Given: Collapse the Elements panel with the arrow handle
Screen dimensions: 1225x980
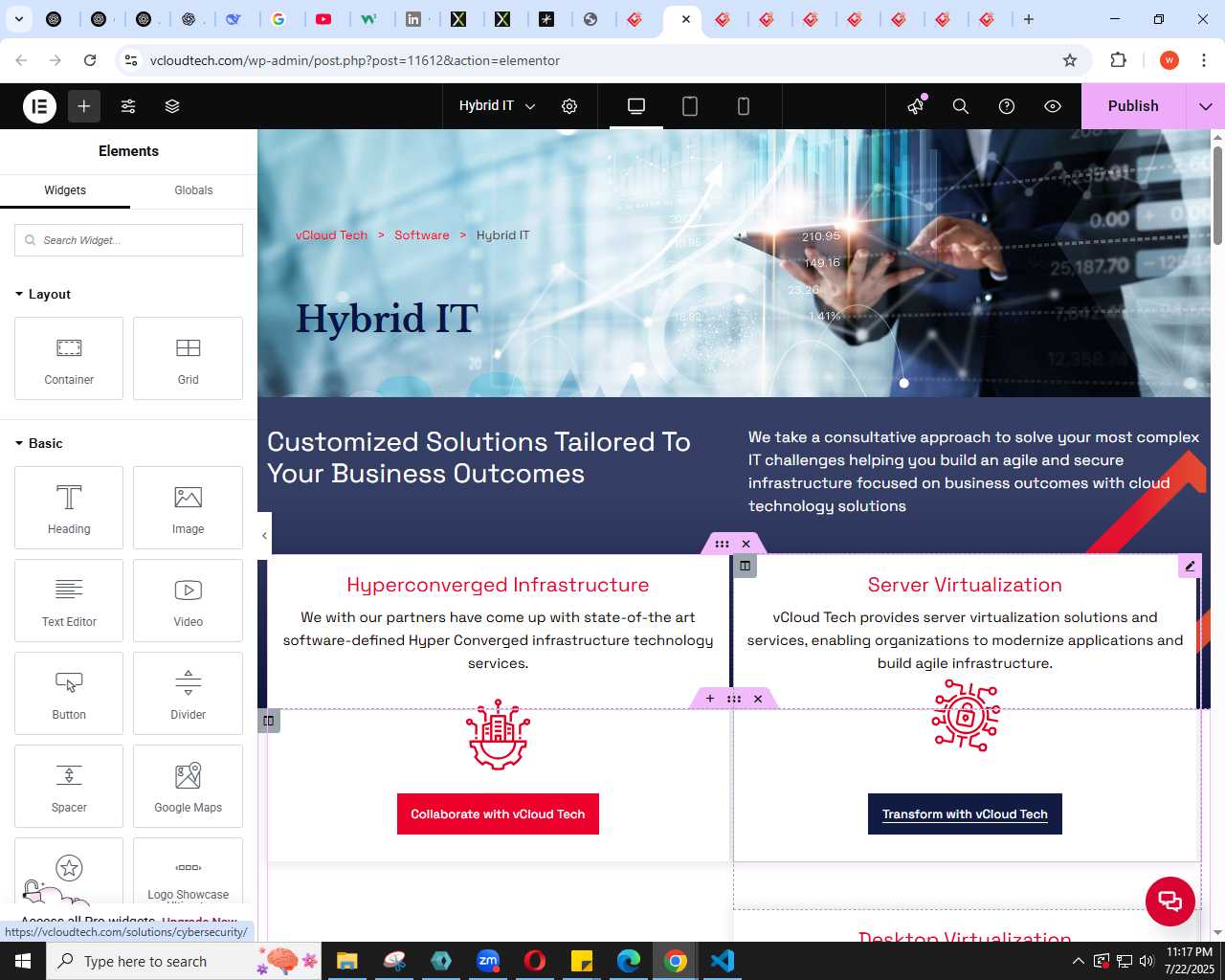Looking at the screenshot, I should click(x=264, y=536).
